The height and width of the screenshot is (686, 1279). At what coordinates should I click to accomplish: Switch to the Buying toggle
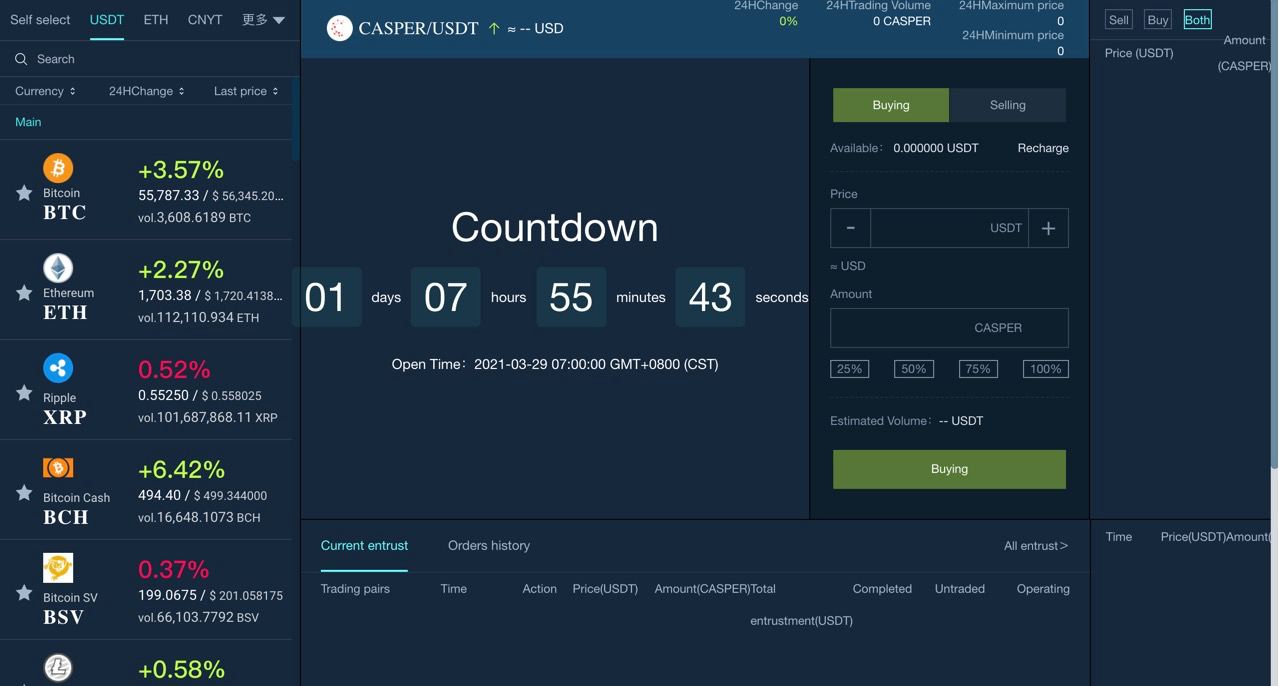(891, 105)
